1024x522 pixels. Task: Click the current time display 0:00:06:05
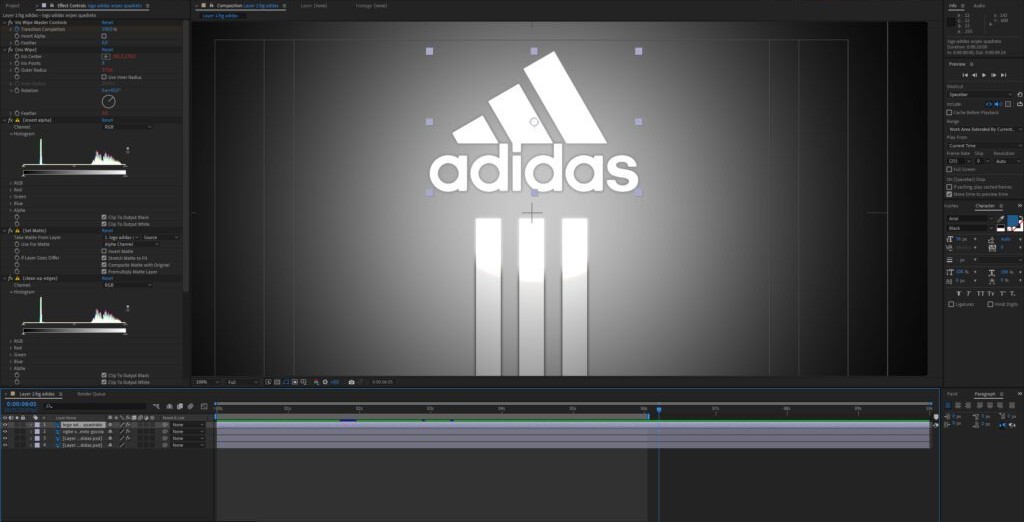coord(22,404)
